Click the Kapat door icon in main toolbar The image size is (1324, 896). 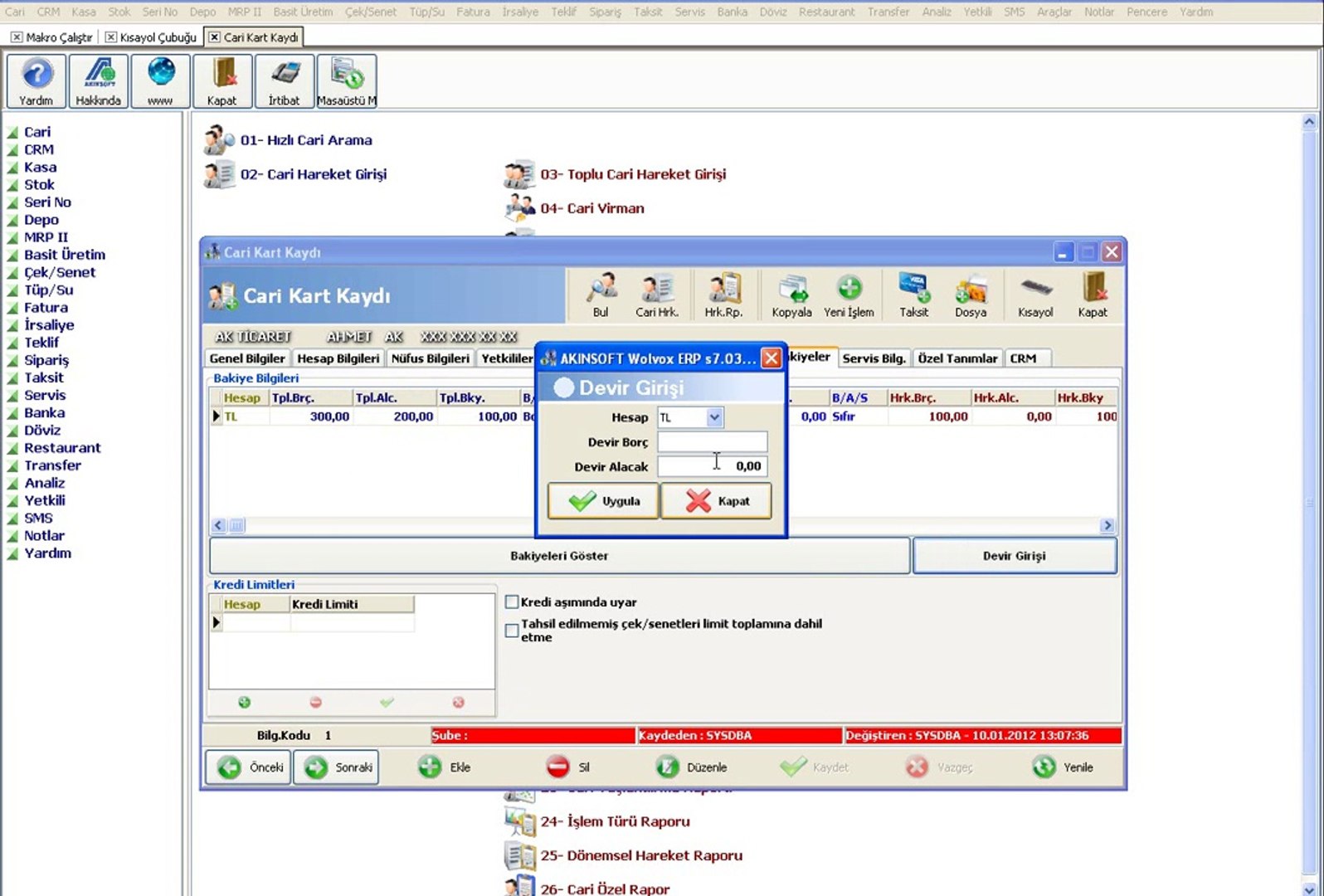point(221,81)
